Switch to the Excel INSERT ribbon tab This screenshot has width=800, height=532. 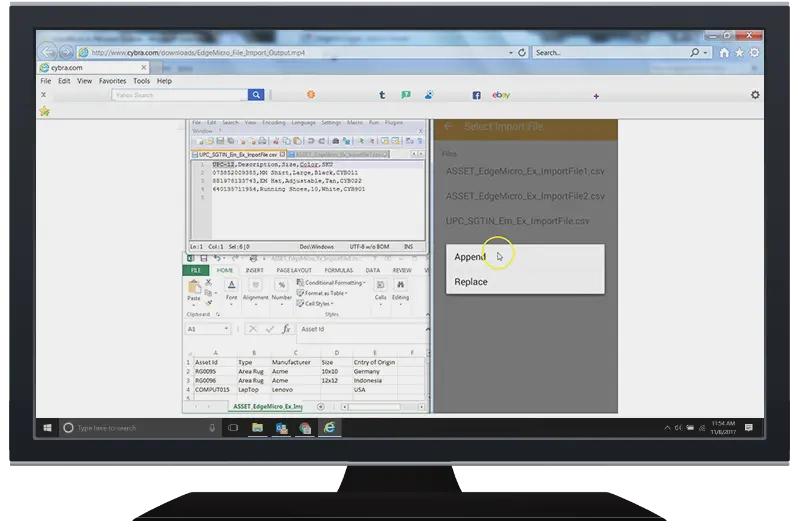[x=255, y=270]
